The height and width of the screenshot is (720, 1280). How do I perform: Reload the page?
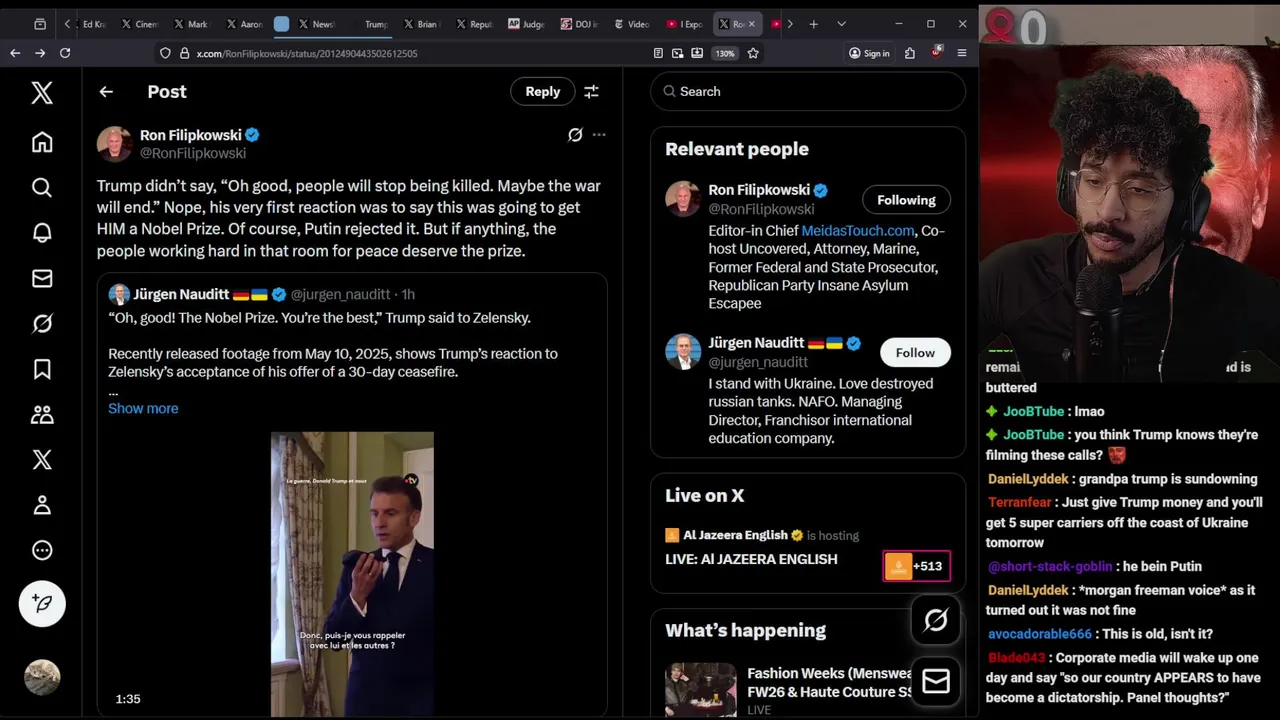pyautogui.click(x=65, y=53)
